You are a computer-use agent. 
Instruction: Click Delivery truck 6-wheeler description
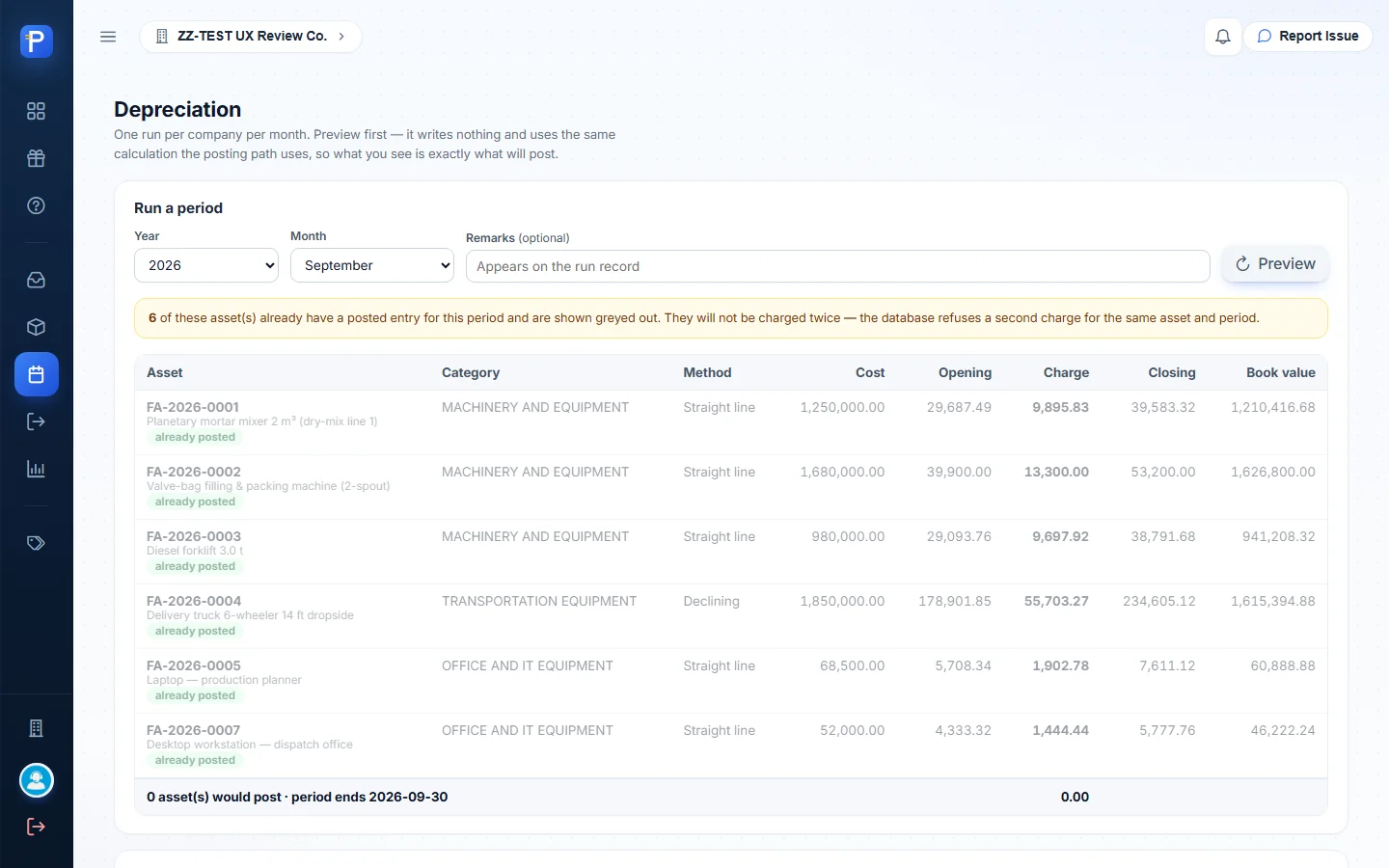coord(250,615)
